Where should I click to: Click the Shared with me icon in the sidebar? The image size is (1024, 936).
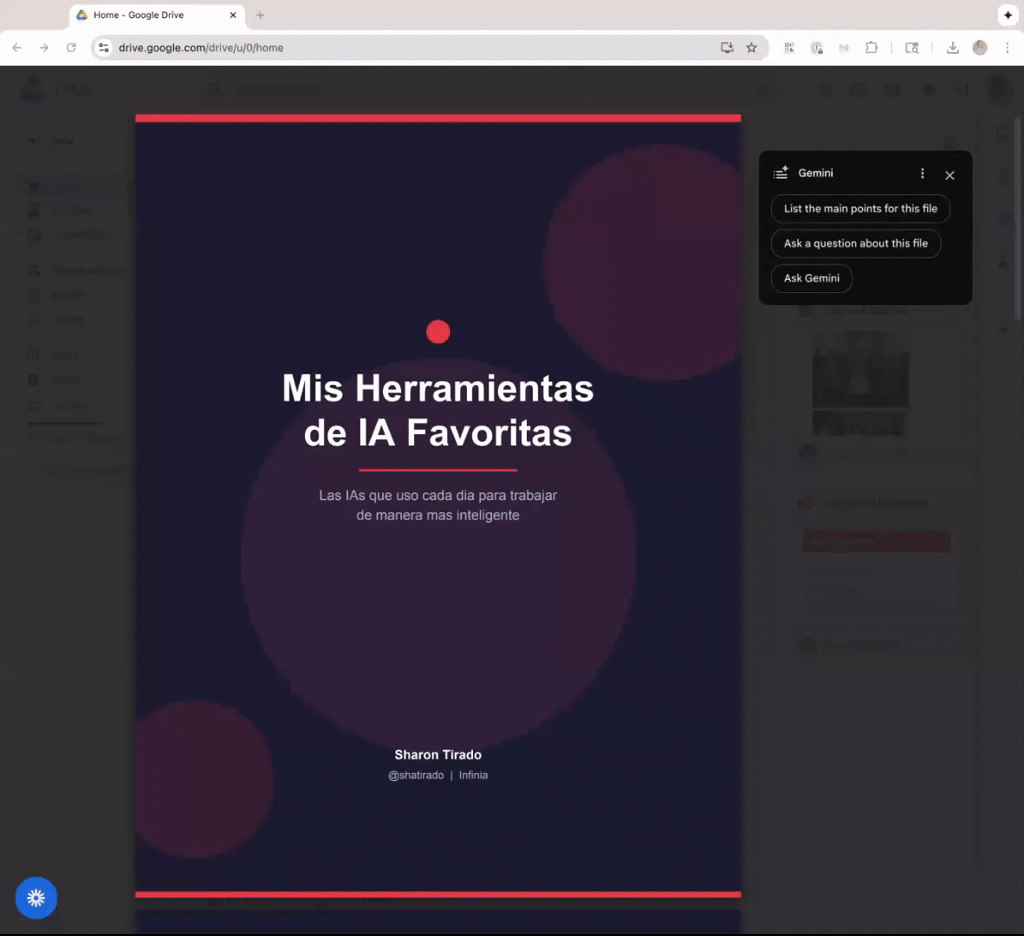pyautogui.click(x=33, y=270)
